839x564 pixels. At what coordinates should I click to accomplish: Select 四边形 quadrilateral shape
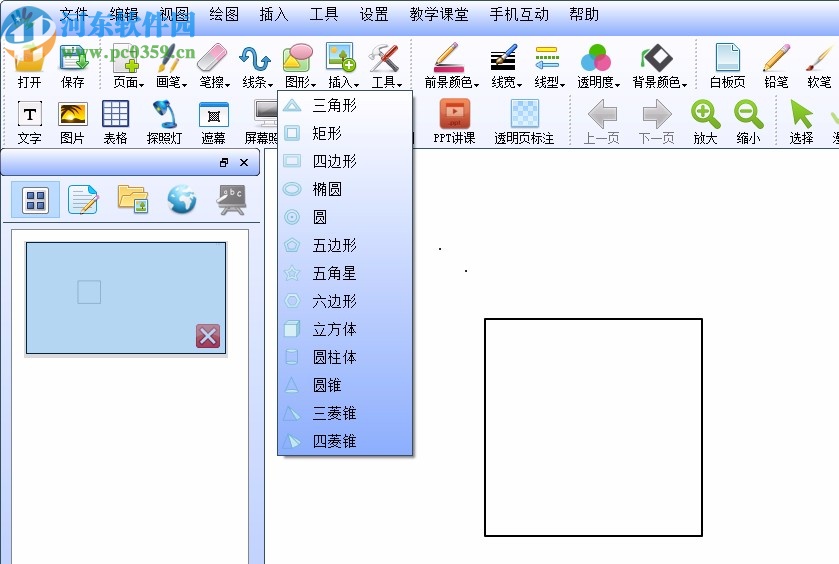345,161
